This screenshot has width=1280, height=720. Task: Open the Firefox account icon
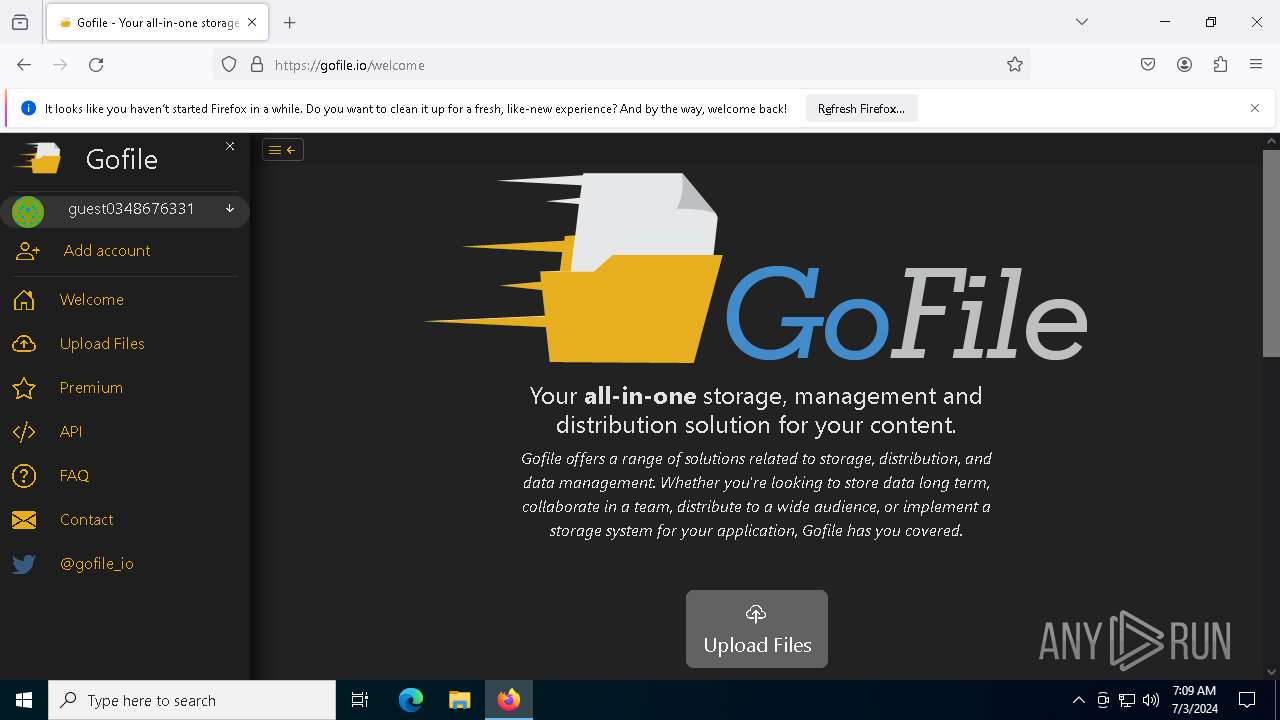[x=1184, y=65]
